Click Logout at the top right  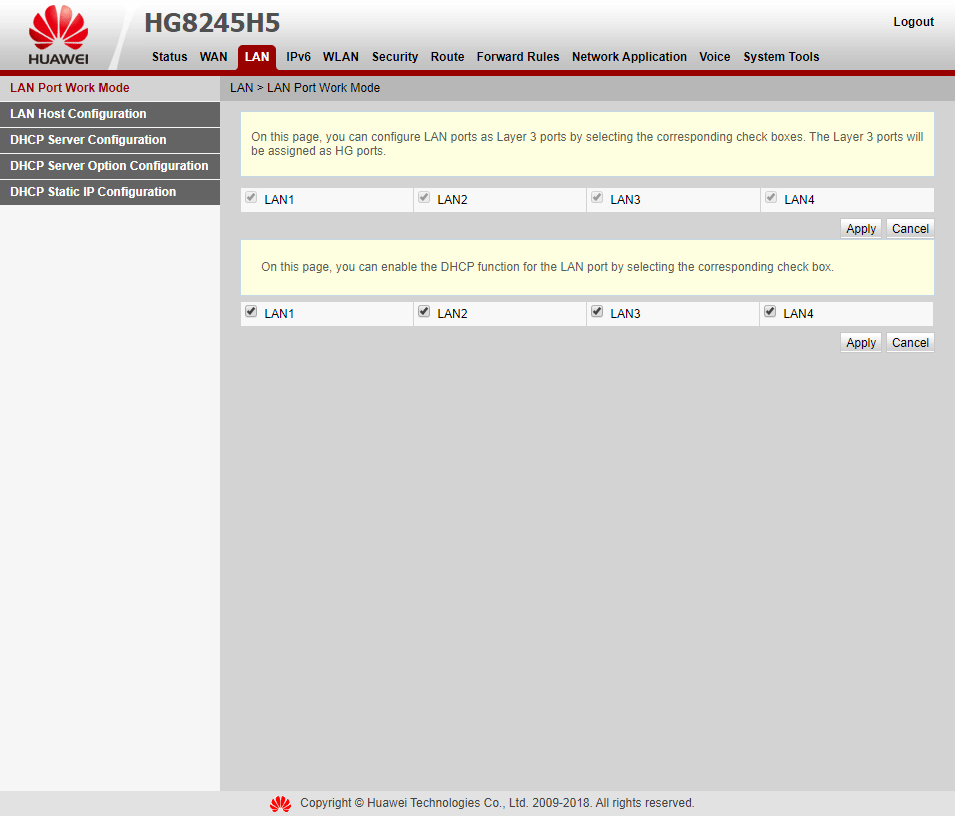[x=913, y=21]
